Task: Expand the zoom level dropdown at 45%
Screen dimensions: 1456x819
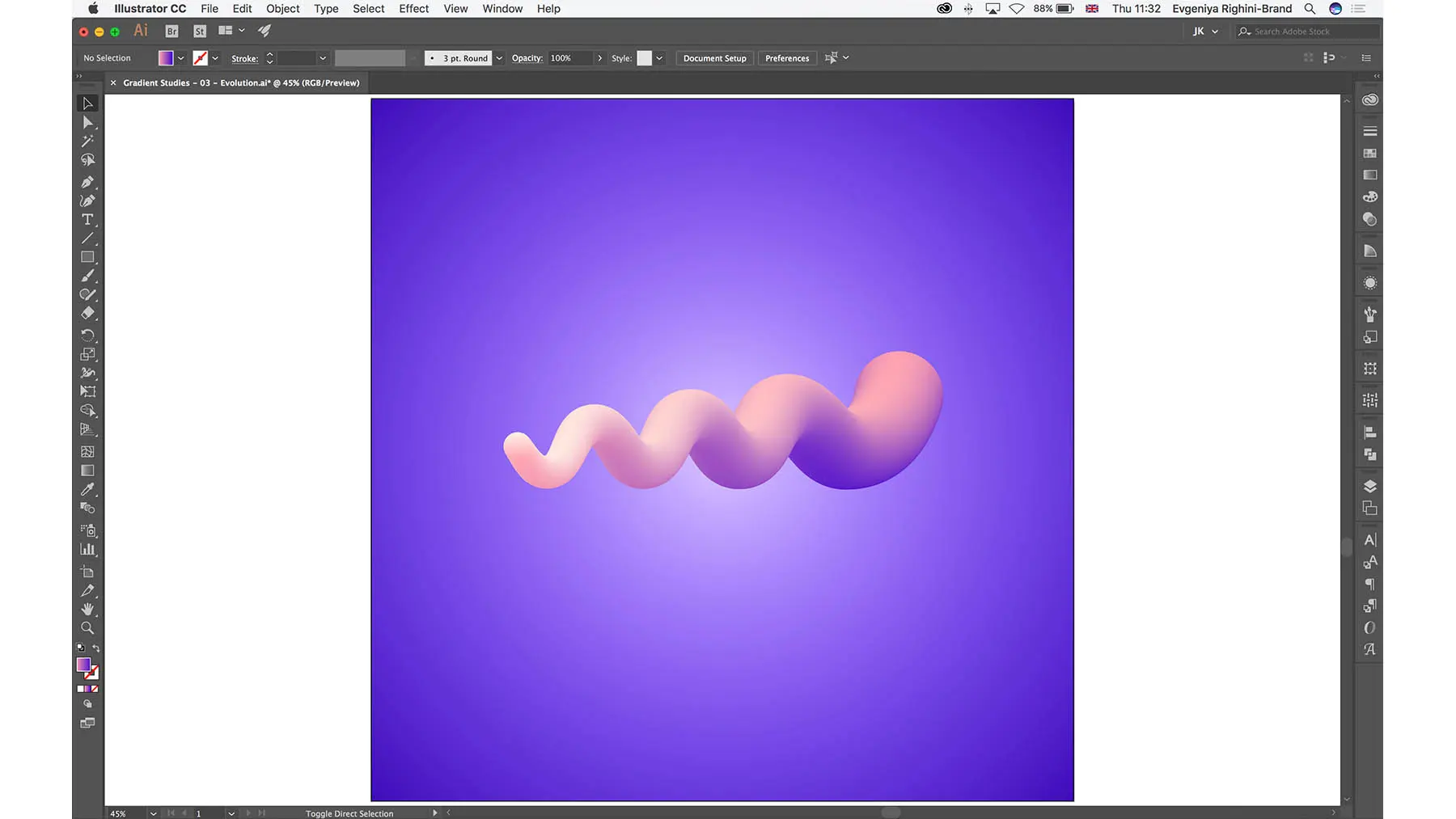Action: click(153, 813)
